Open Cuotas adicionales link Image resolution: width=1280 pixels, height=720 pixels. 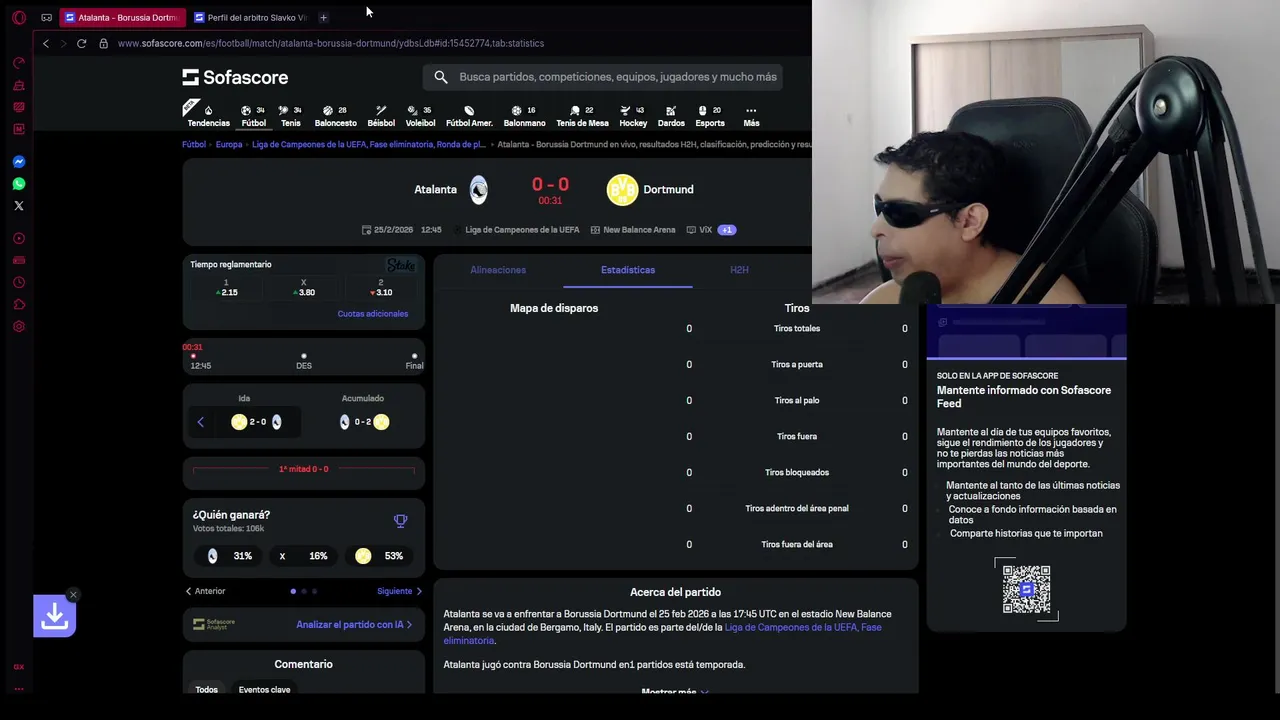(x=373, y=314)
